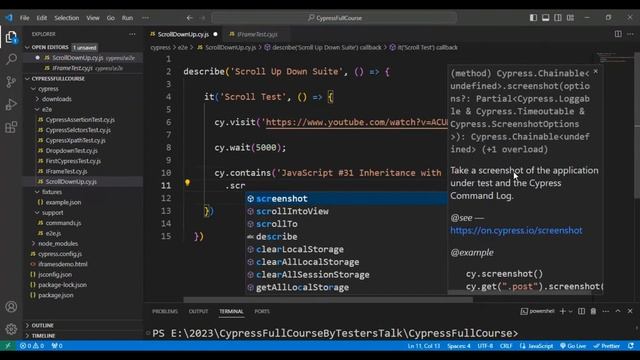This screenshot has width=640, height=360.
Task: Click the editor horizontal scrollbar
Action: click(x=328, y=300)
